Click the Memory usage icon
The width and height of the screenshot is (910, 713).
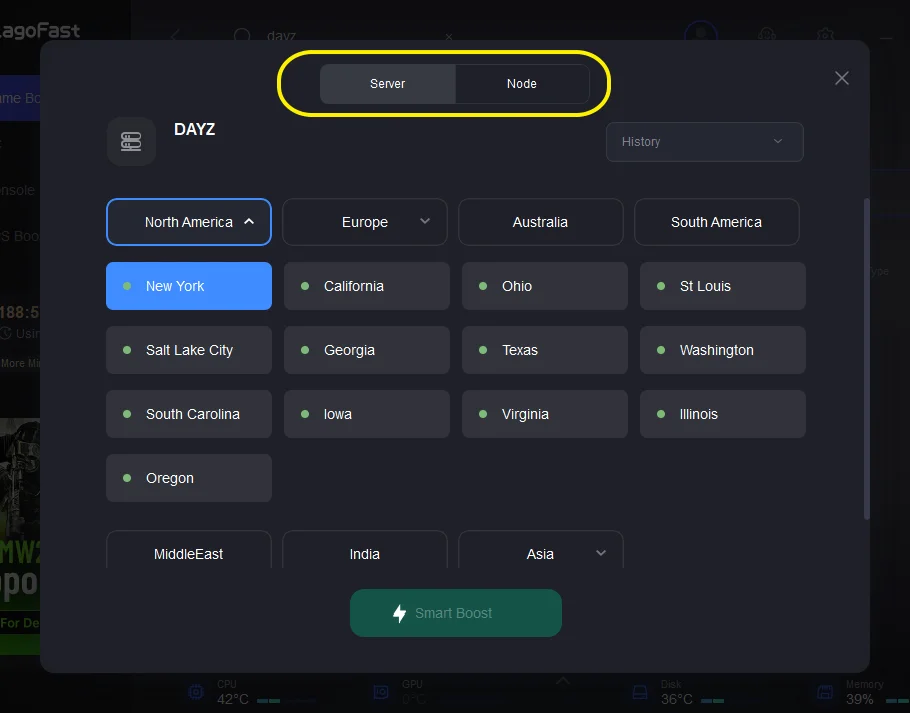point(825,692)
